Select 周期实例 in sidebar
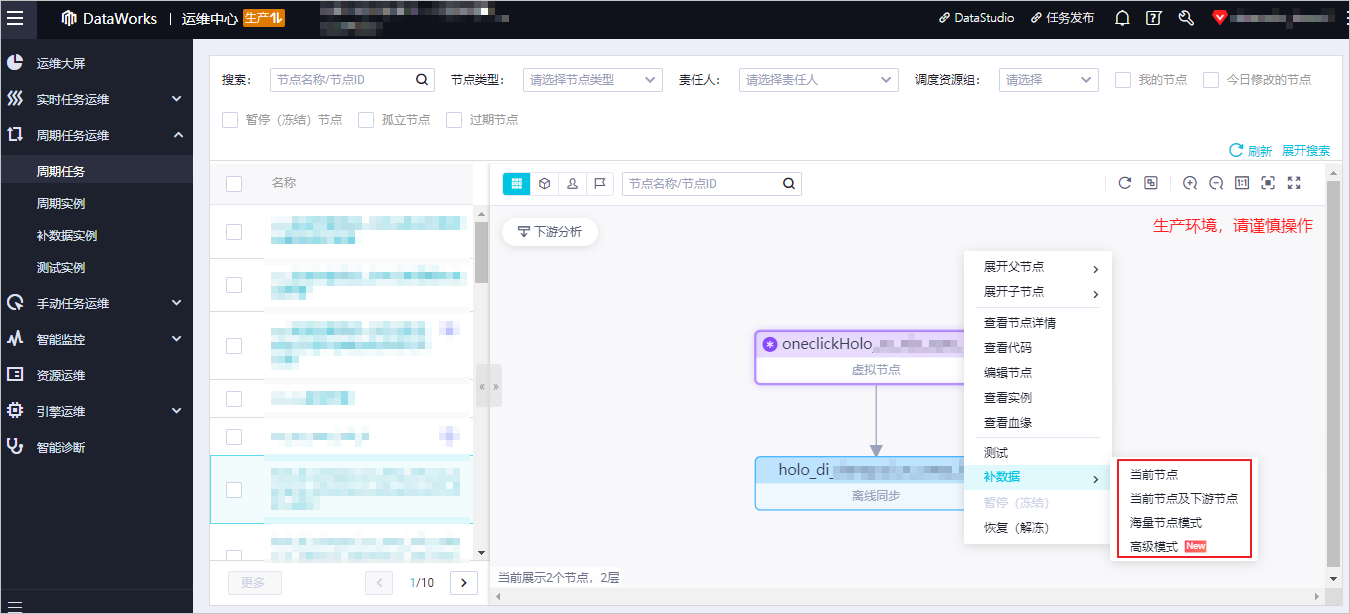The image size is (1350, 614). point(96,203)
